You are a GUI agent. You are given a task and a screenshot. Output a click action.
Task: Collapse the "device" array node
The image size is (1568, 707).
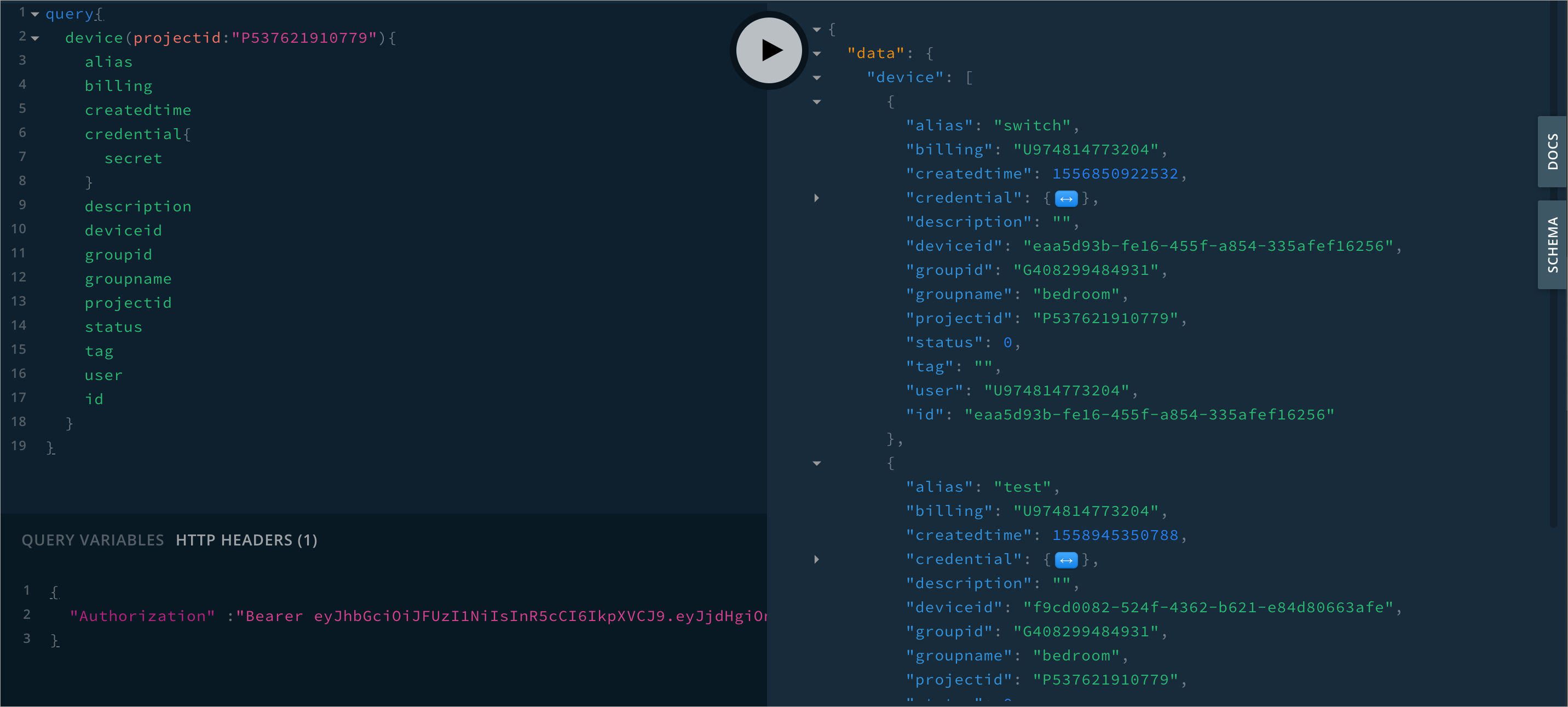click(x=817, y=78)
